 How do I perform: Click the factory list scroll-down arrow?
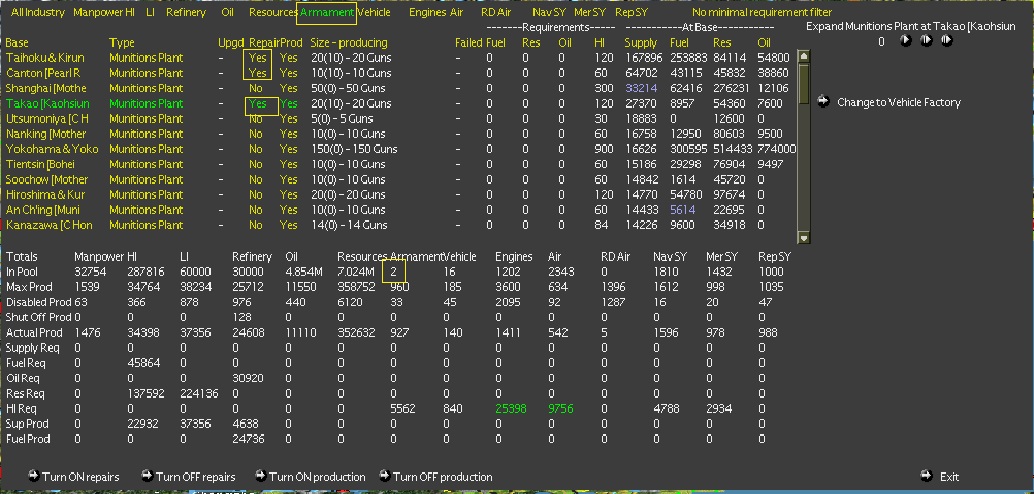[803, 237]
